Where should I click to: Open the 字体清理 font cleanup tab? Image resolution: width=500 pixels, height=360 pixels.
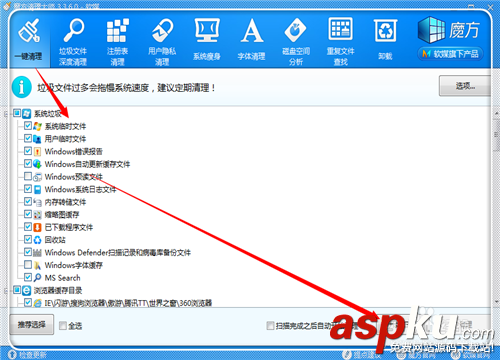[251, 40]
